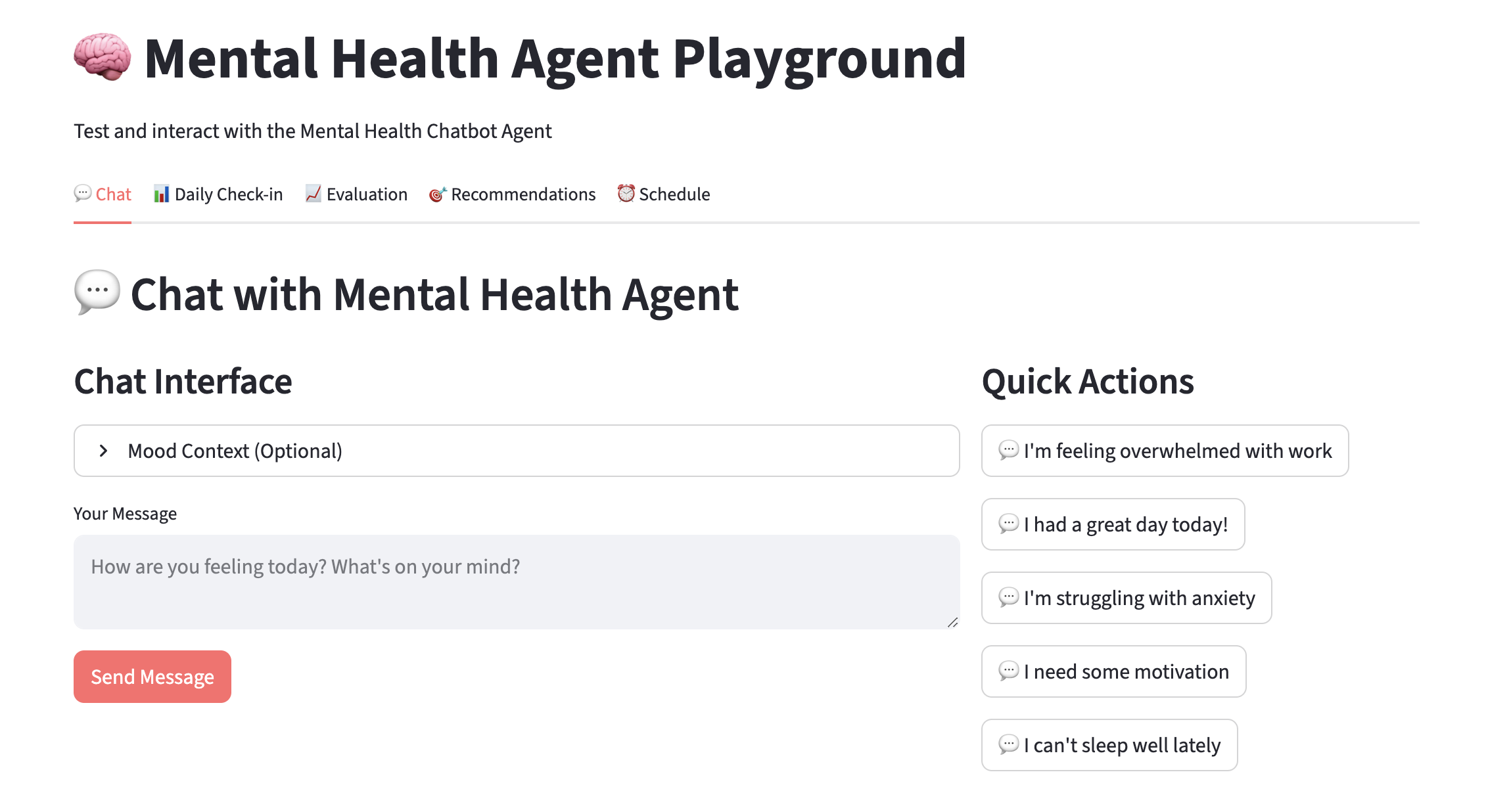Open the Mood Context disclosure chevron
This screenshot has height=812, width=1488.
pyautogui.click(x=103, y=450)
